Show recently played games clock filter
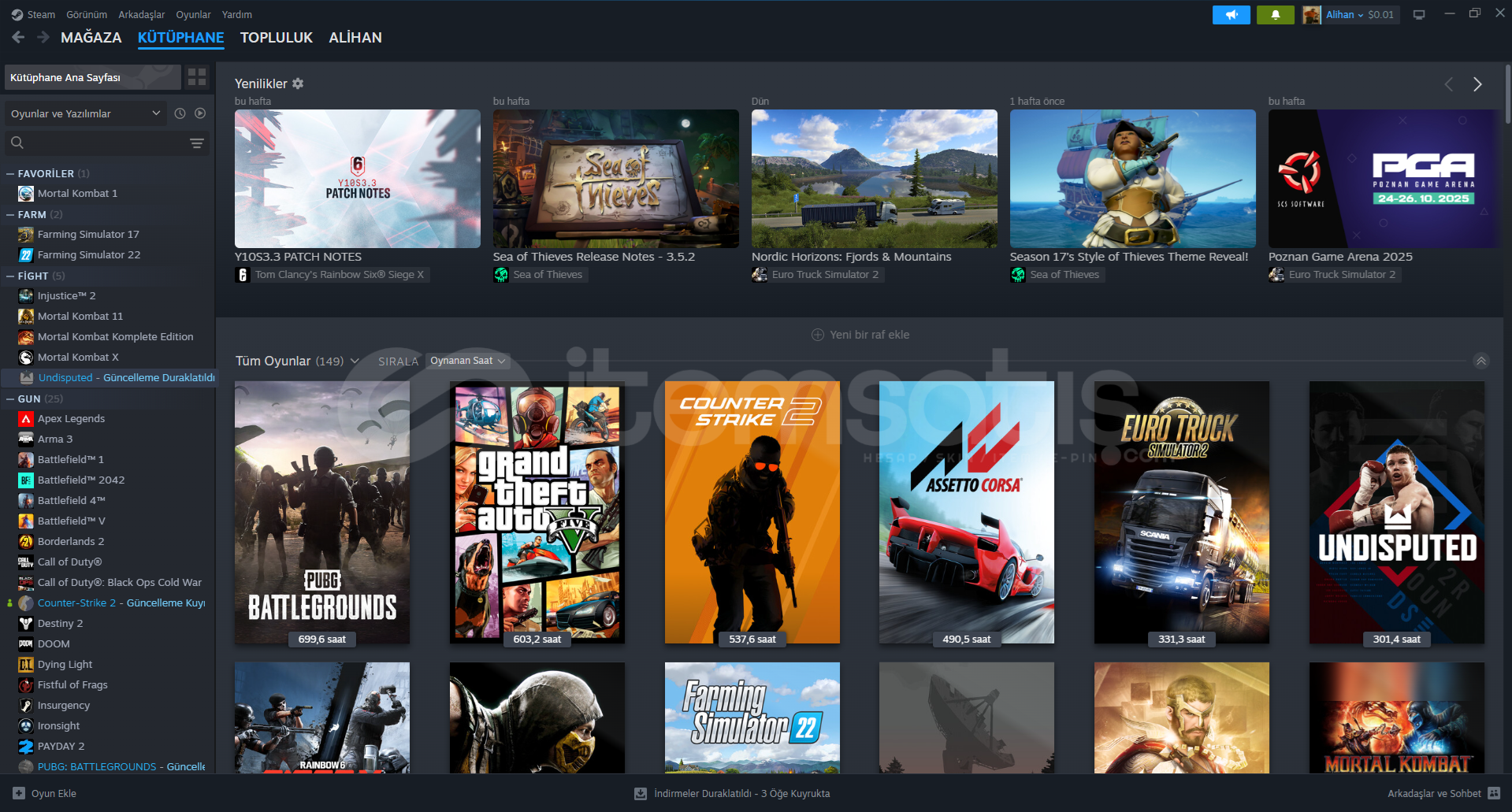1512x812 pixels. click(180, 113)
